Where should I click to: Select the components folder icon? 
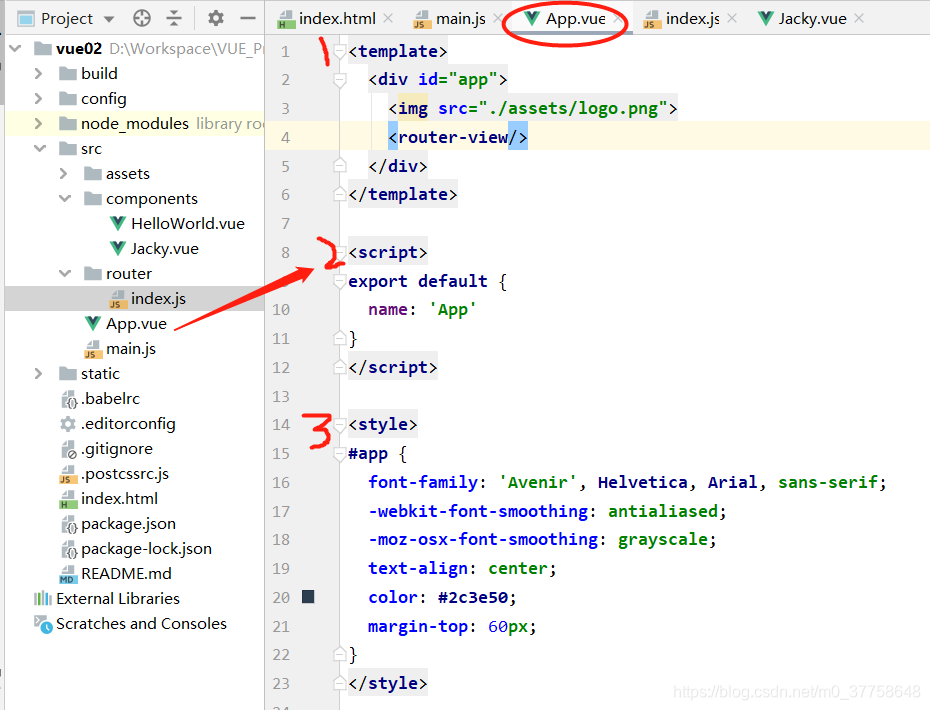(93, 199)
